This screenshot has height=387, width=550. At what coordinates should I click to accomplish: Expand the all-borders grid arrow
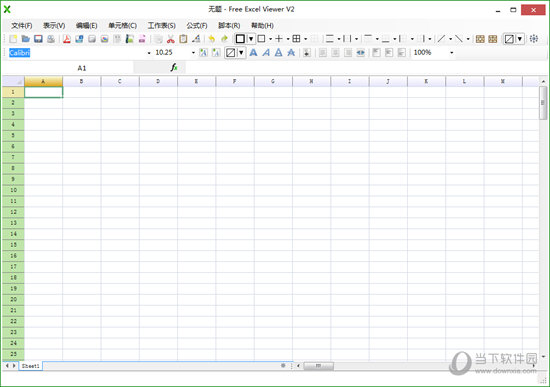click(x=305, y=39)
